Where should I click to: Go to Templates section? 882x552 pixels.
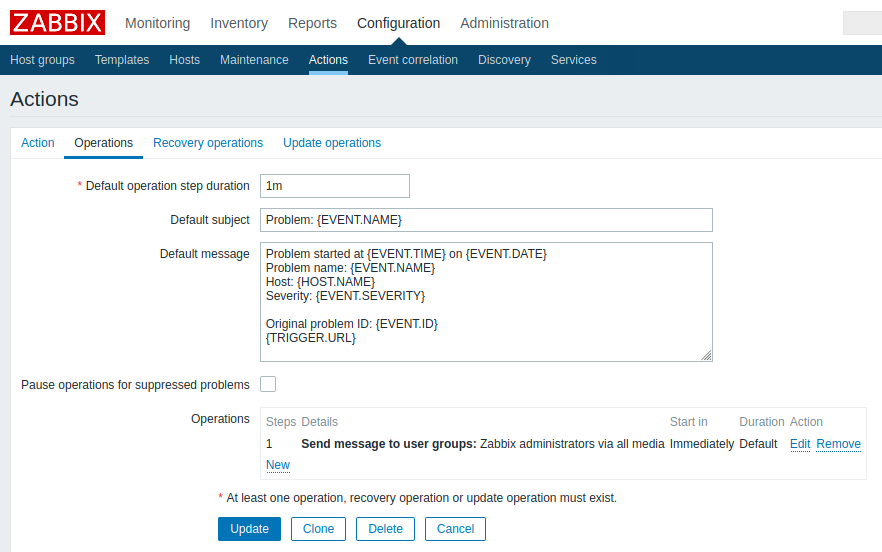pos(122,60)
